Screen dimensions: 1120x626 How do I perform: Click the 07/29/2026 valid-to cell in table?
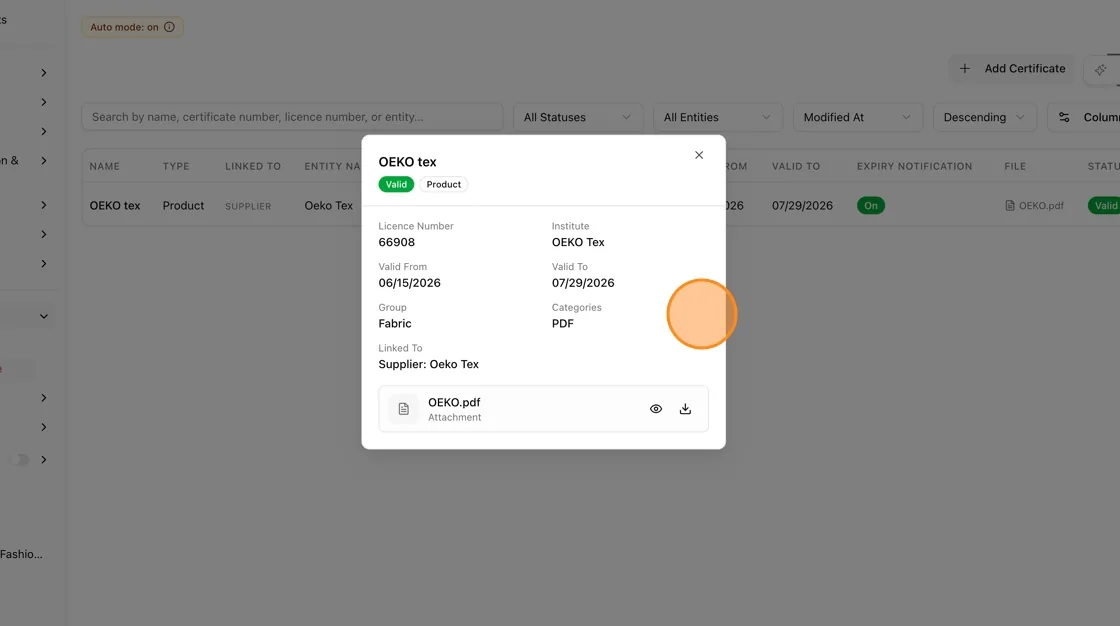click(802, 206)
